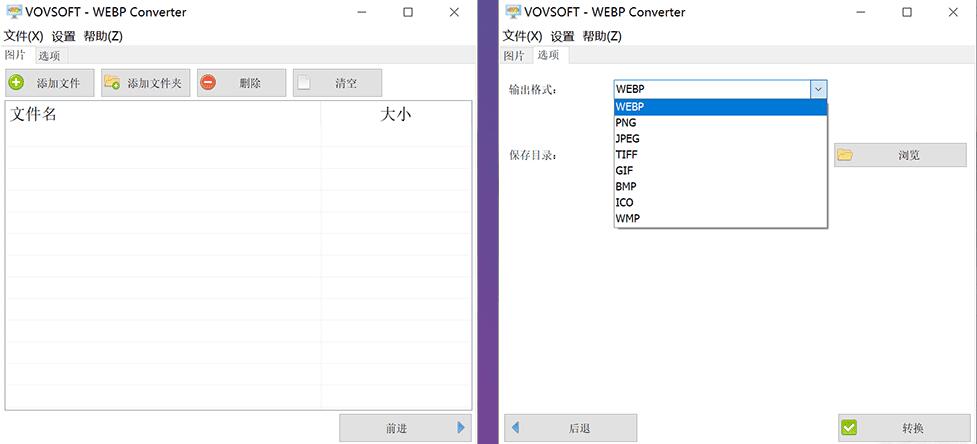The image size is (977, 444).
Task: Click the blue right arrow on 前进
Action: click(x=461, y=428)
